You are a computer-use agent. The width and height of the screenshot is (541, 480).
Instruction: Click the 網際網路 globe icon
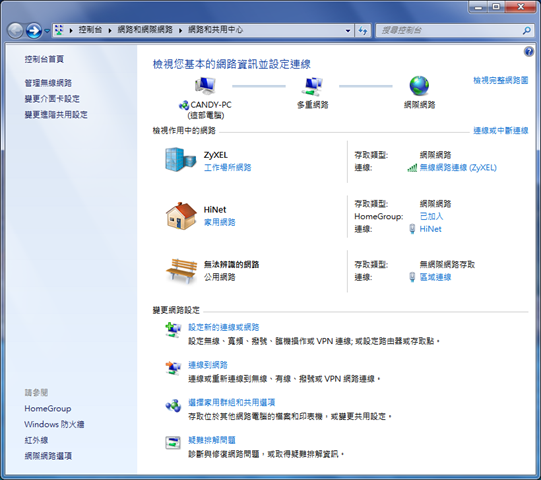point(419,86)
